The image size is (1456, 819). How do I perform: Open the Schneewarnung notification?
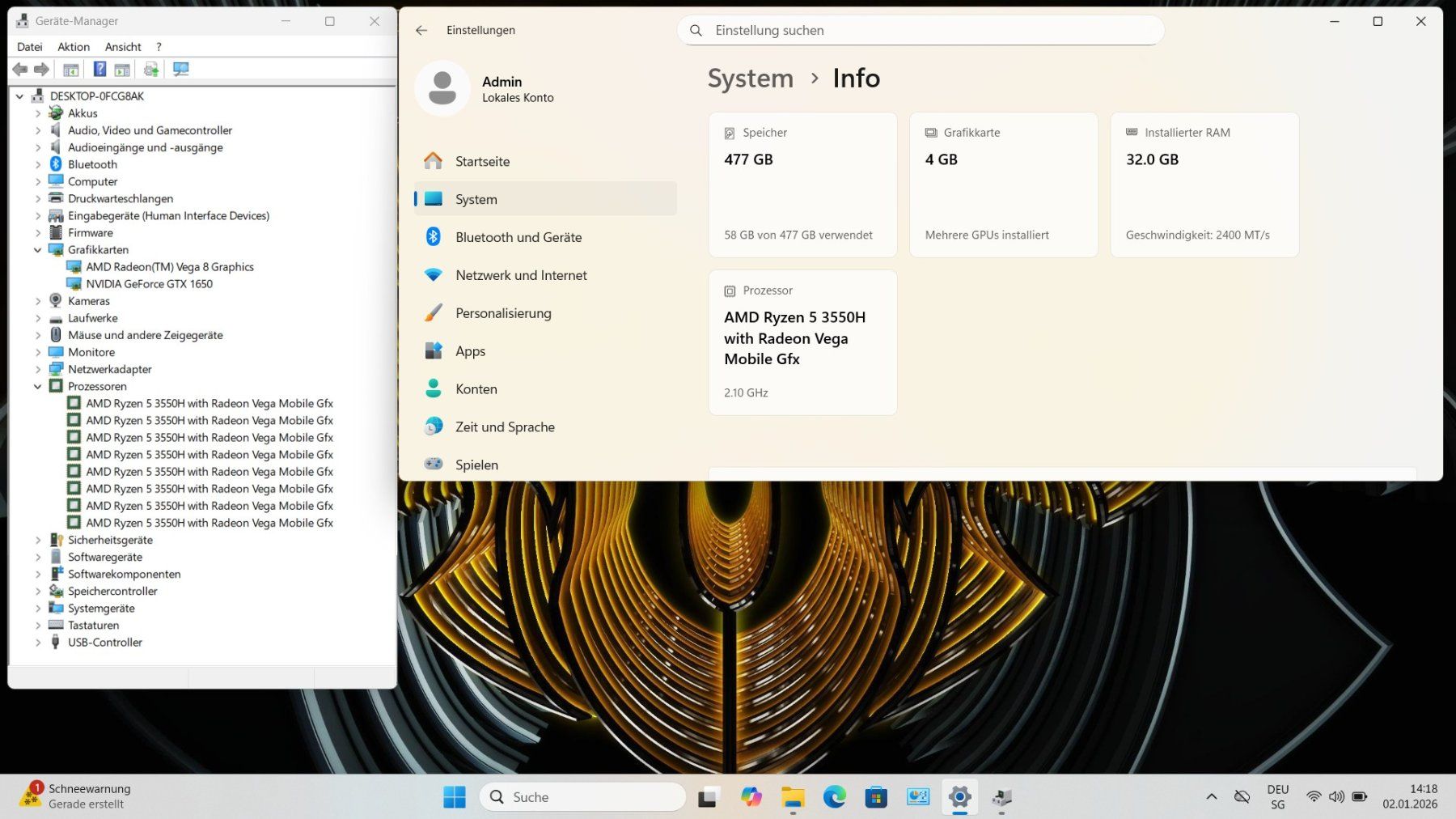(89, 796)
